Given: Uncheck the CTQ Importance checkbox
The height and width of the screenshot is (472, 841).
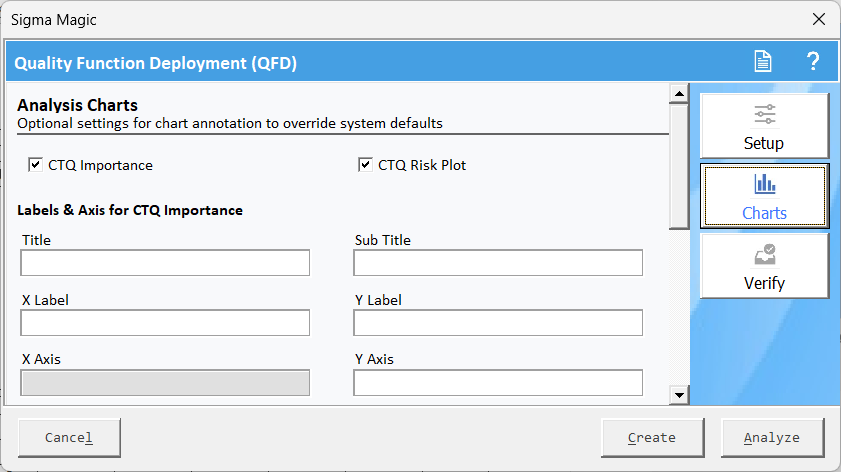Looking at the screenshot, I should (36, 165).
